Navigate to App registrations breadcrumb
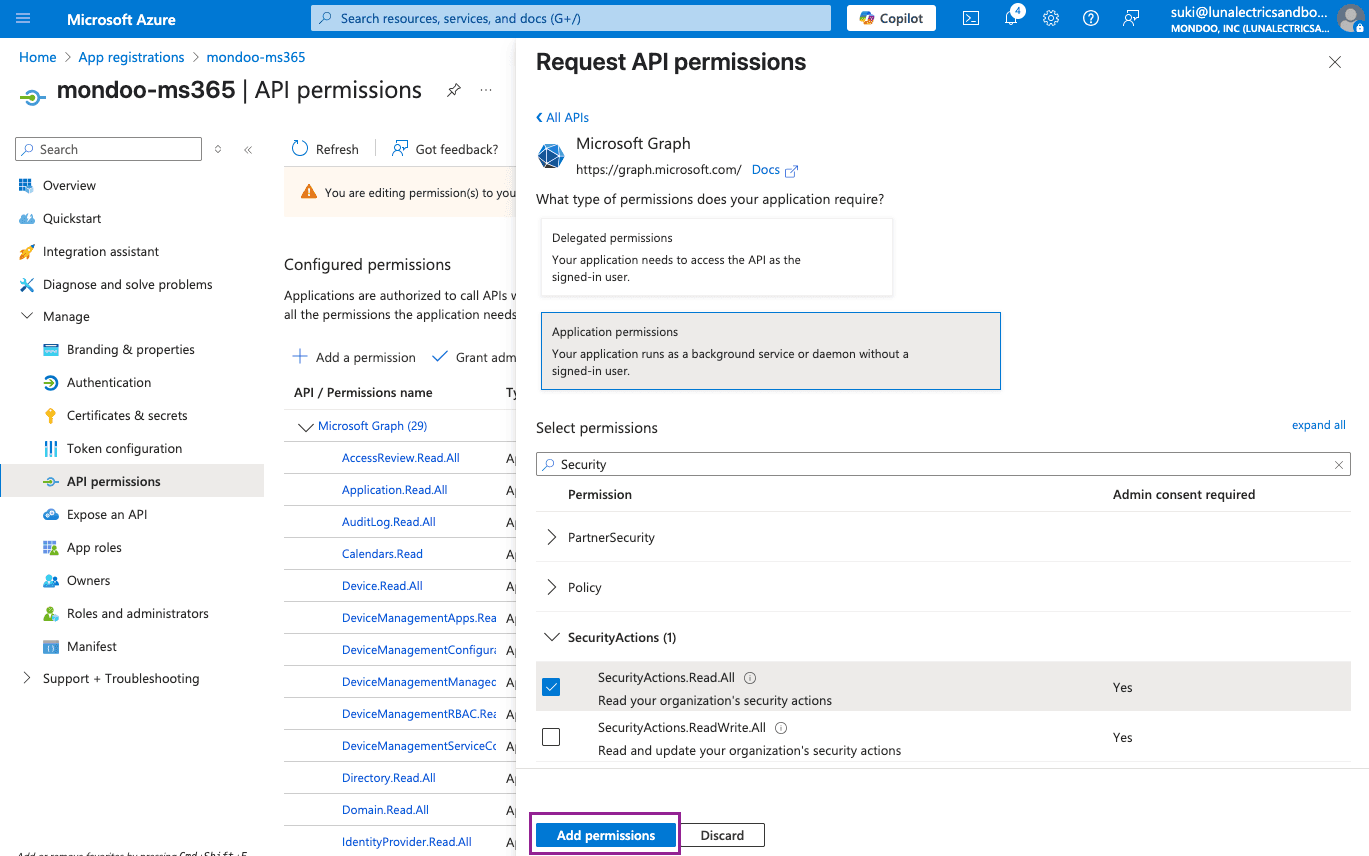This screenshot has height=856, width=1369. pos(131,57)
